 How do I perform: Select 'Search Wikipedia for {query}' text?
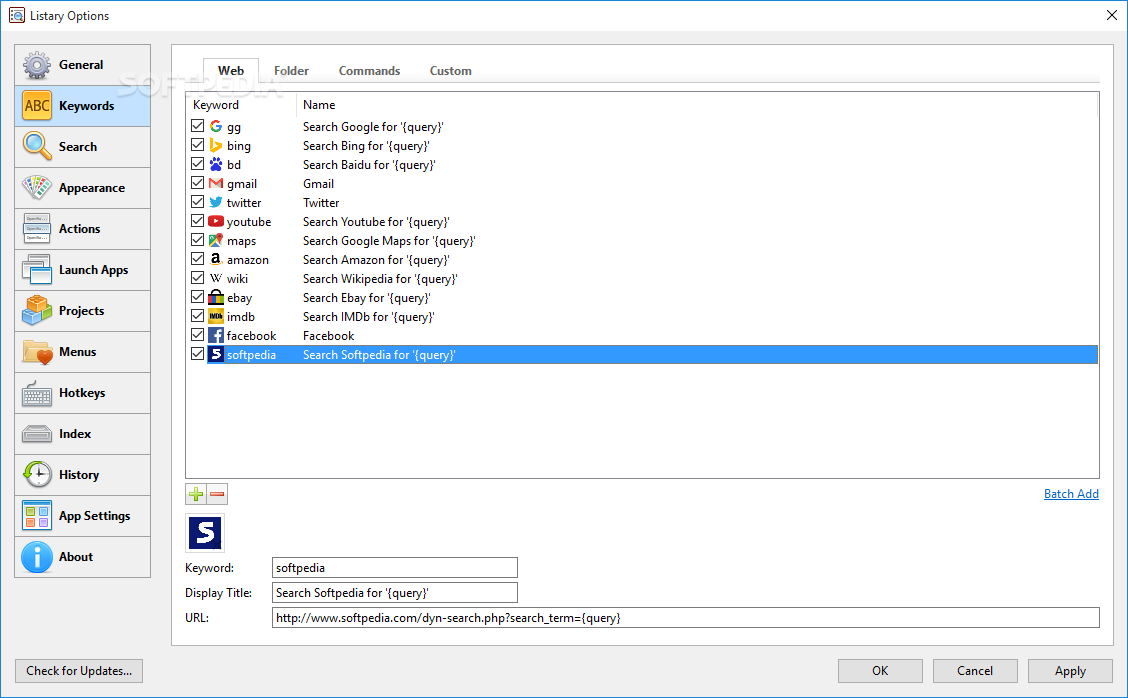tap(380, 278)
